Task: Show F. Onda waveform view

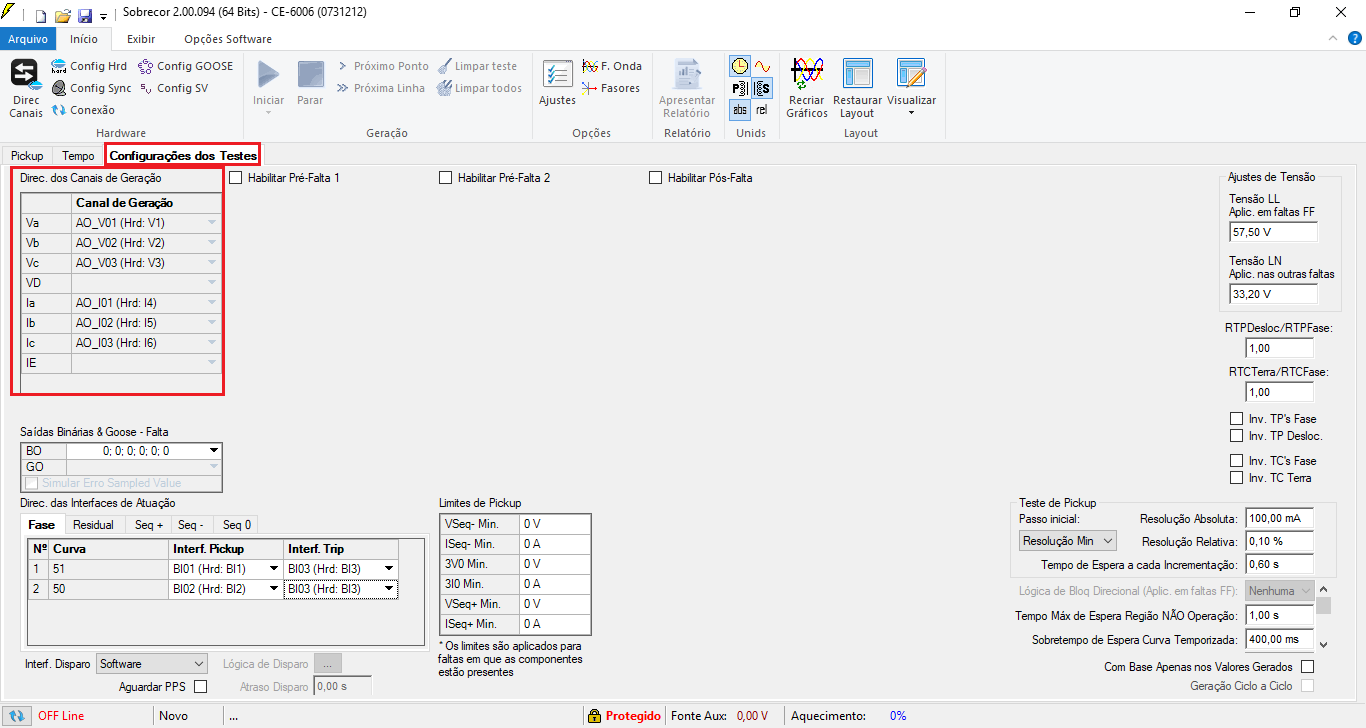Action: [612, 66]
